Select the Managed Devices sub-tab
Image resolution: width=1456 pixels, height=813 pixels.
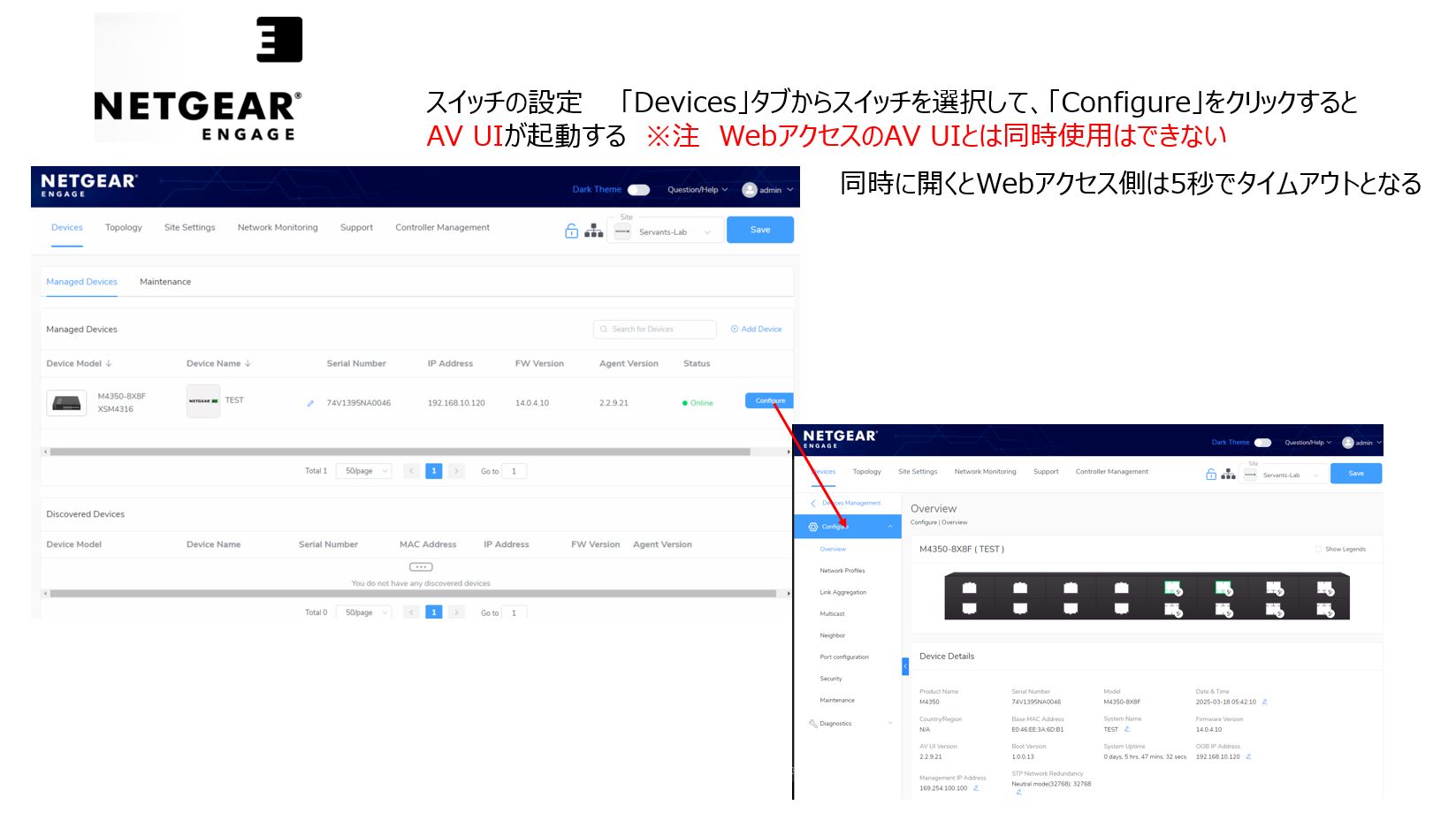coord(82,282)
